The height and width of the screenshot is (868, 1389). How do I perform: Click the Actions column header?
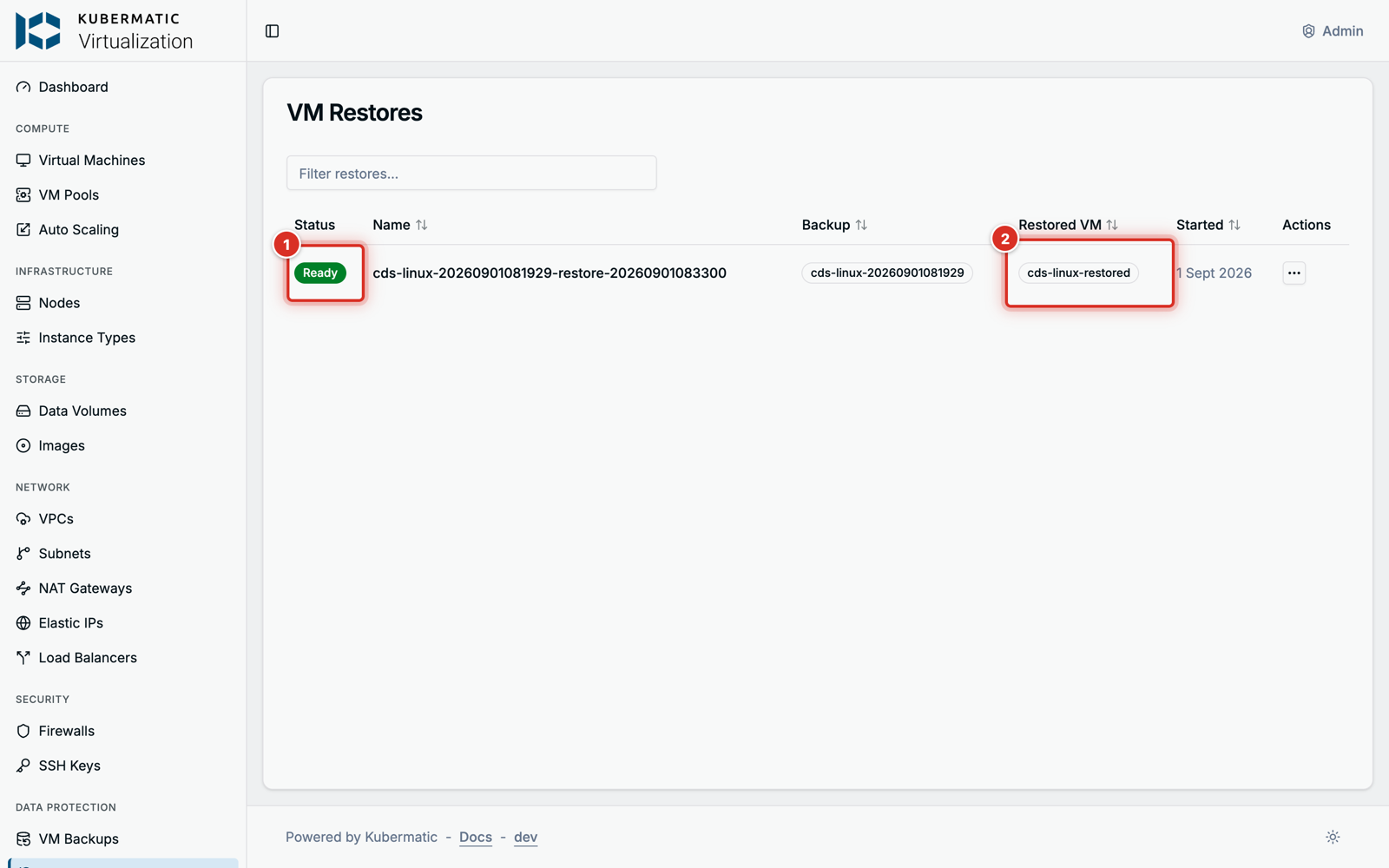tap(1307, 225)
